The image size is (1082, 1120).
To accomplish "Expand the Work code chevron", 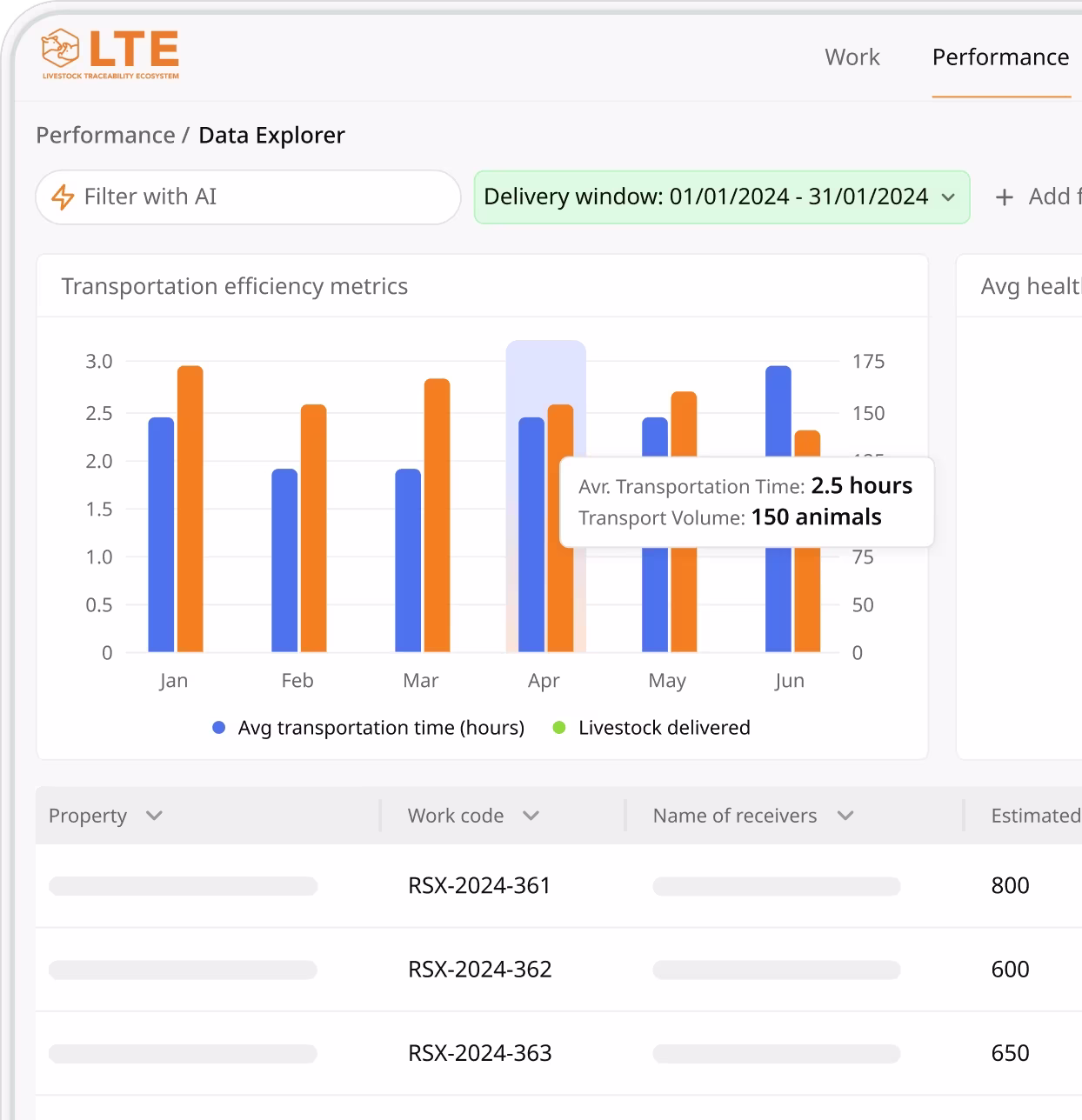I will (x=531, y=816).
